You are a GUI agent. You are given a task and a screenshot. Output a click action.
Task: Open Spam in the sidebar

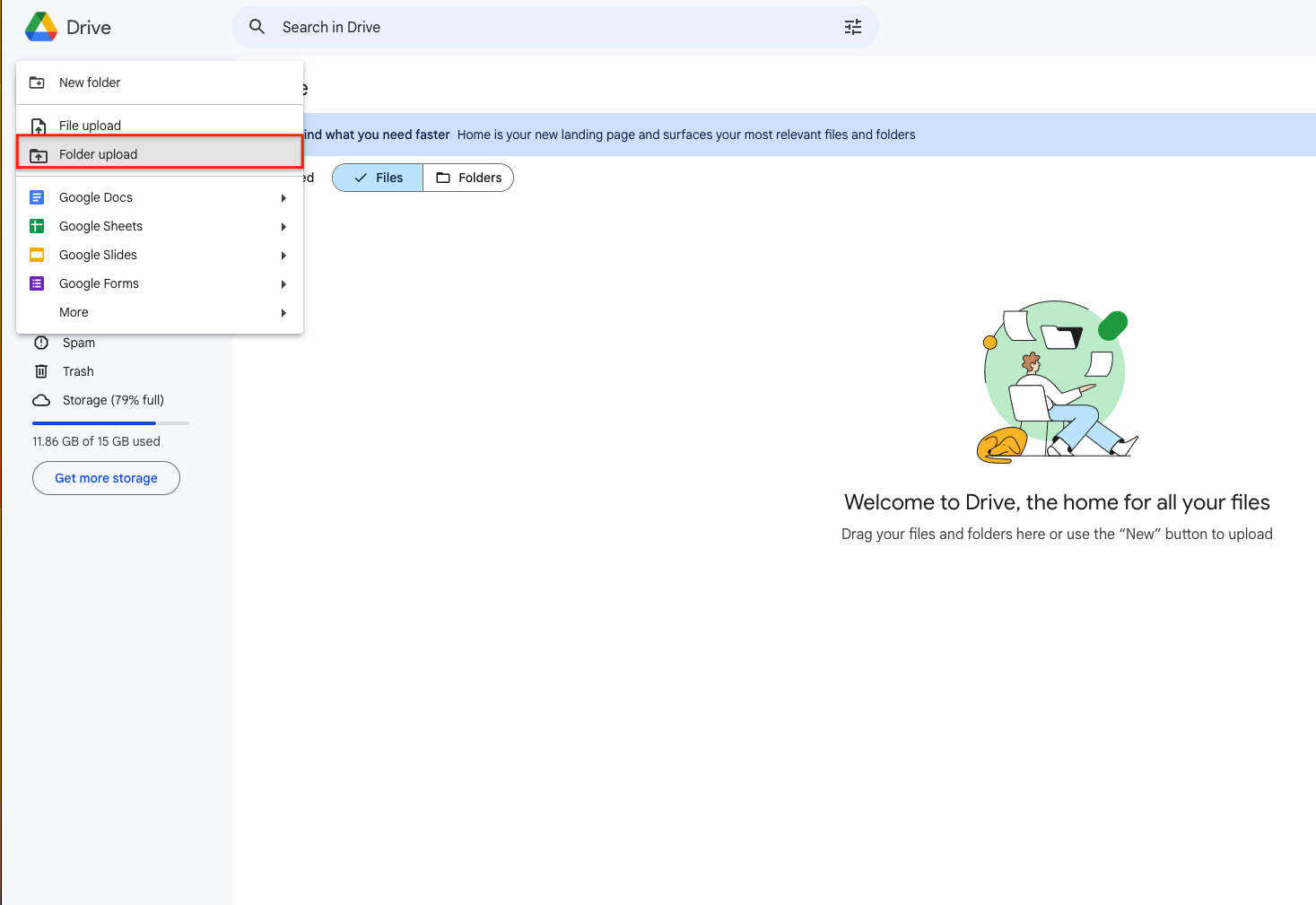[x=79, y=343]
